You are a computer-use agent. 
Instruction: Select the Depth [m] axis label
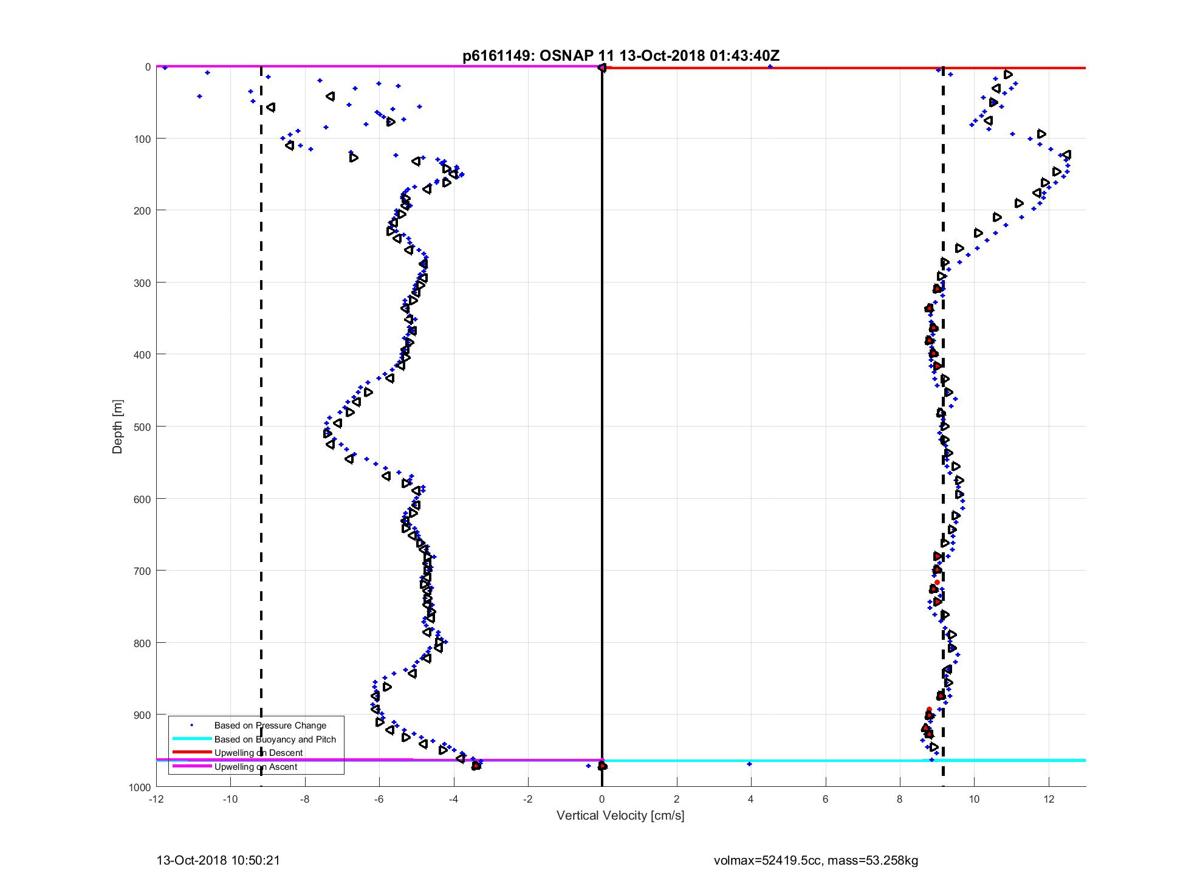(118, 427)
